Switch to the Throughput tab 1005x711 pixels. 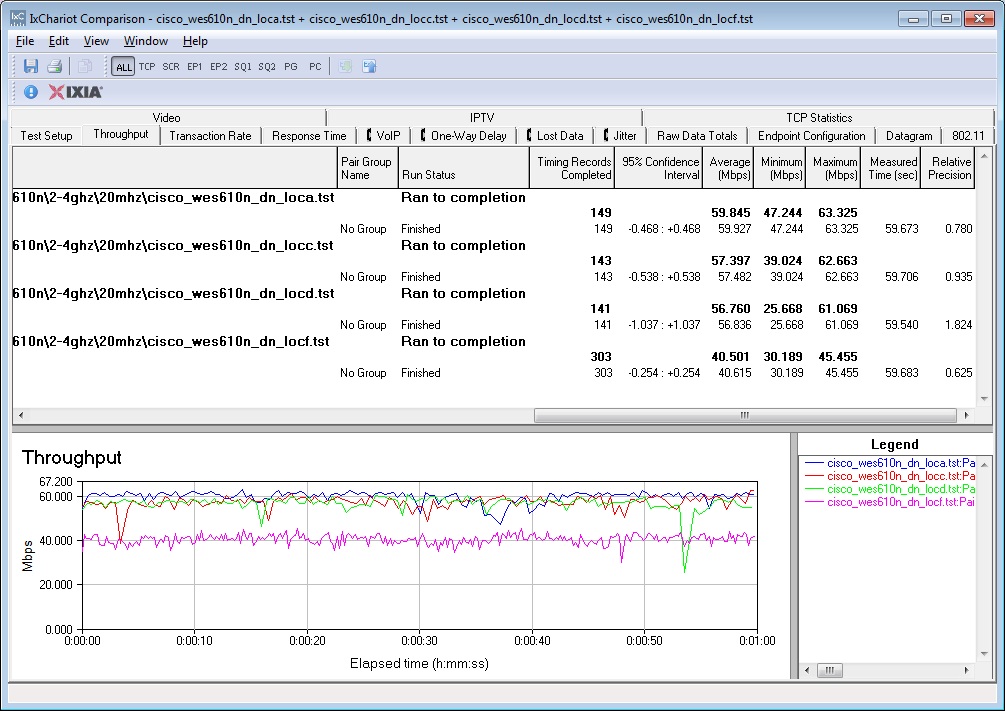tap(120, 134)
